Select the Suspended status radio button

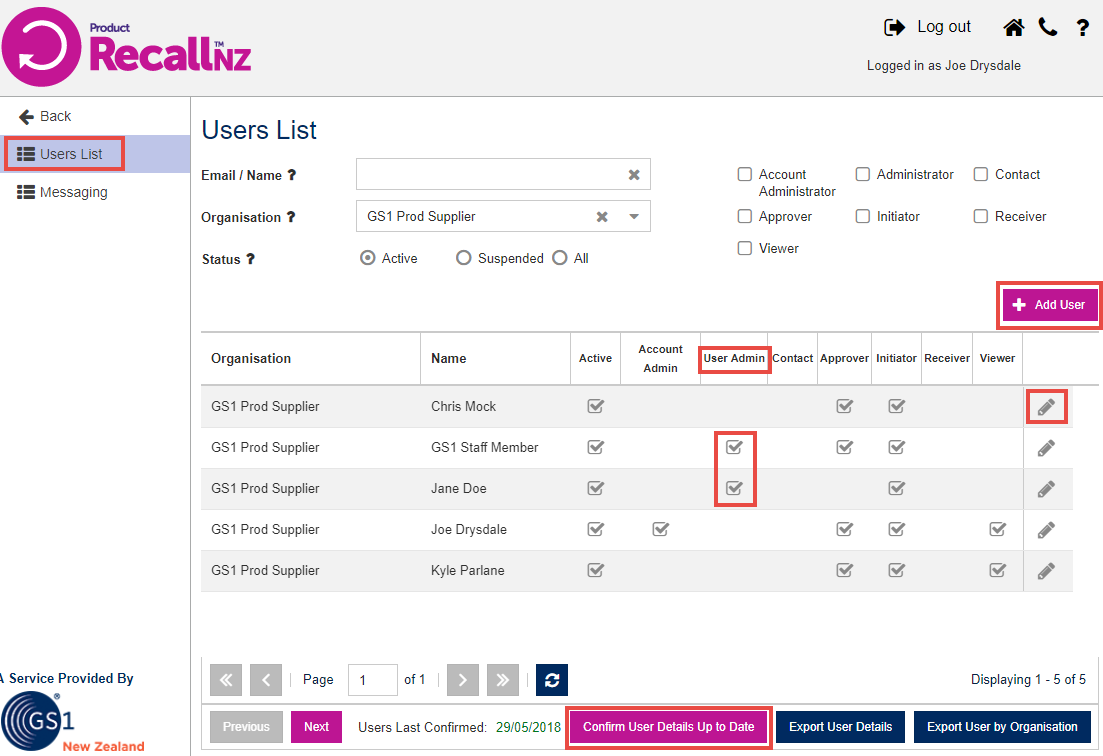(x=463, y=258)
